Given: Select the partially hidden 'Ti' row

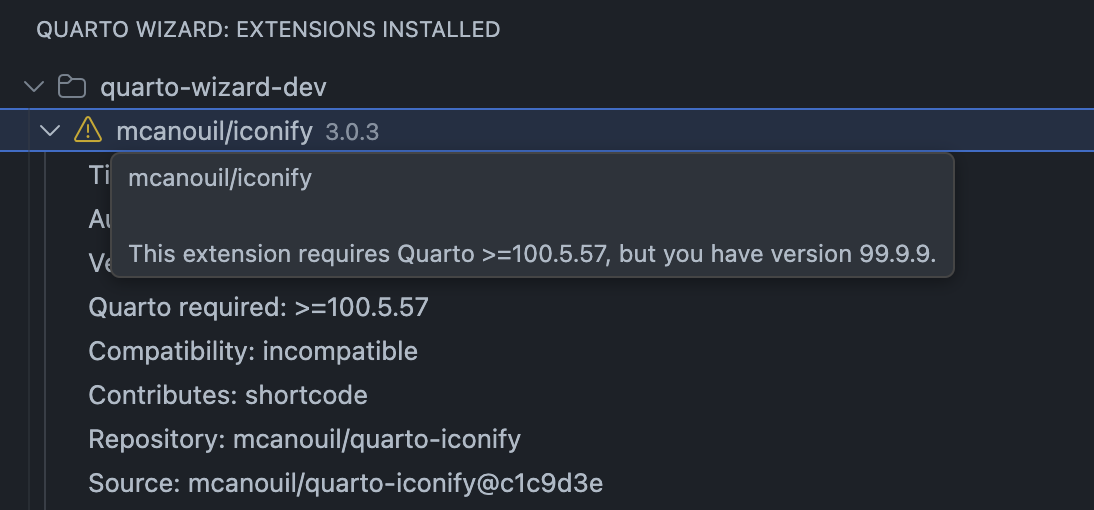Looking at the screenshot, I should pyautogui.click(x=99, y=175).
